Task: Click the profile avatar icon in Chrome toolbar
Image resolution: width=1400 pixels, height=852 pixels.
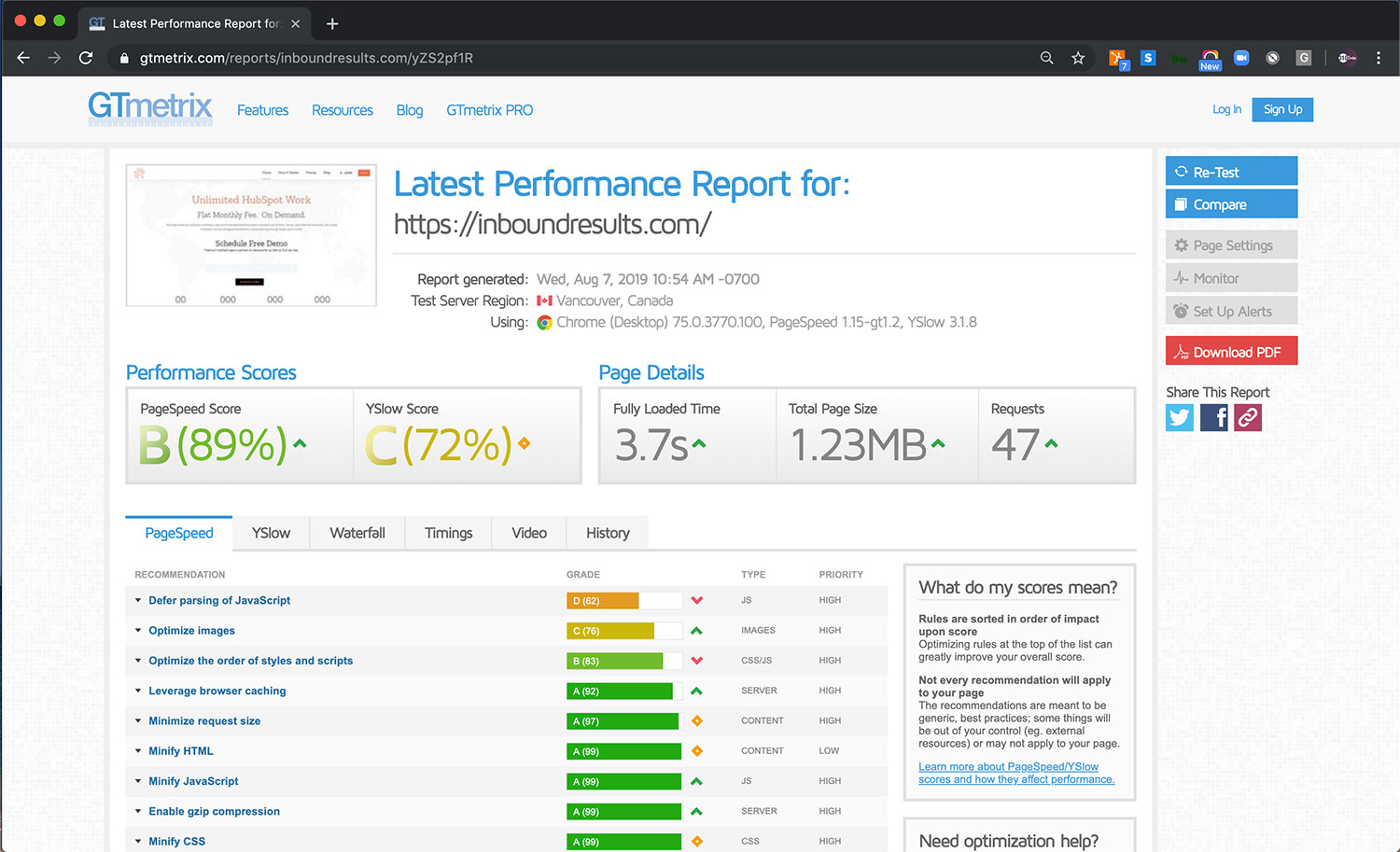Action: 1347,58
